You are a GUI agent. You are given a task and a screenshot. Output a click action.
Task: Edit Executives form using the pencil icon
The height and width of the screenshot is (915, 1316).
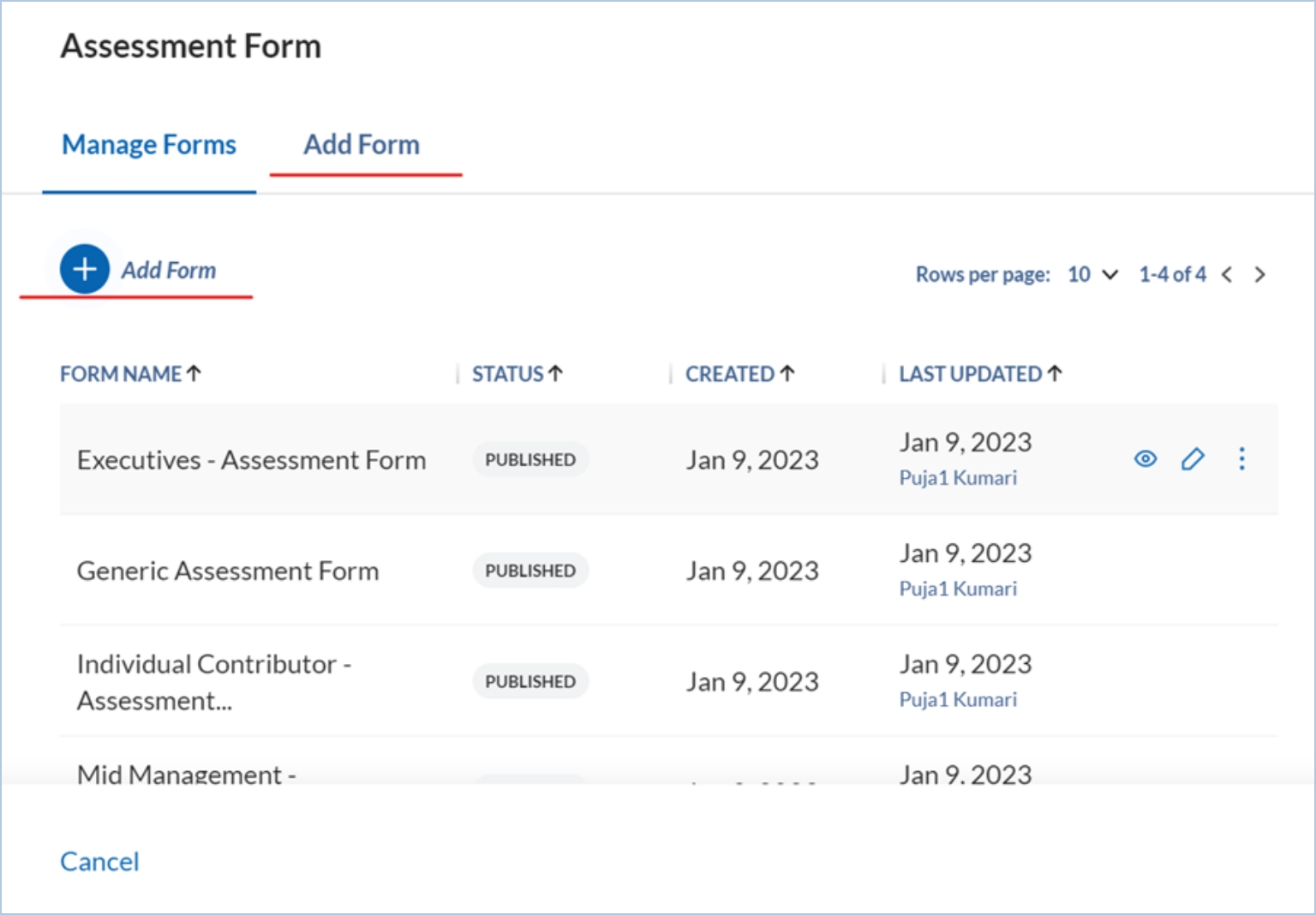[x=1193, y=459]
